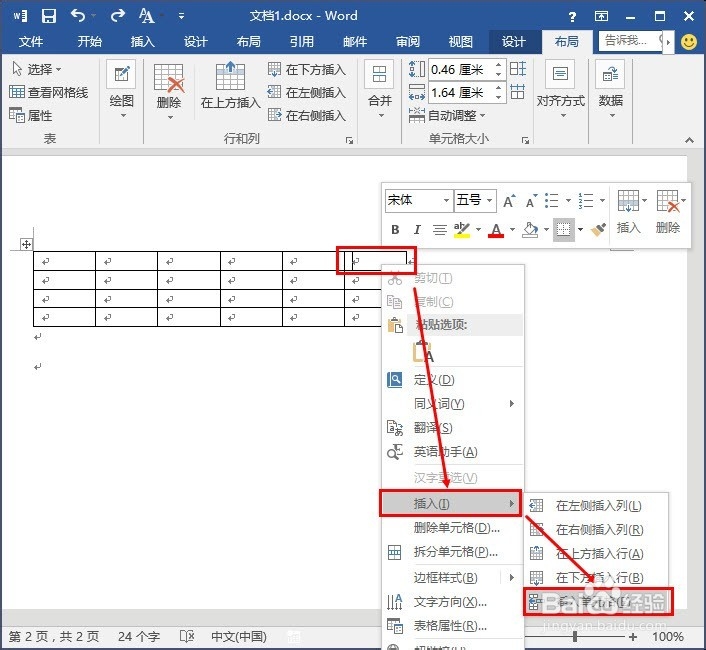Click the 告诉我 search box
This screenshot has height=650, width=706.
pos(631,41)
